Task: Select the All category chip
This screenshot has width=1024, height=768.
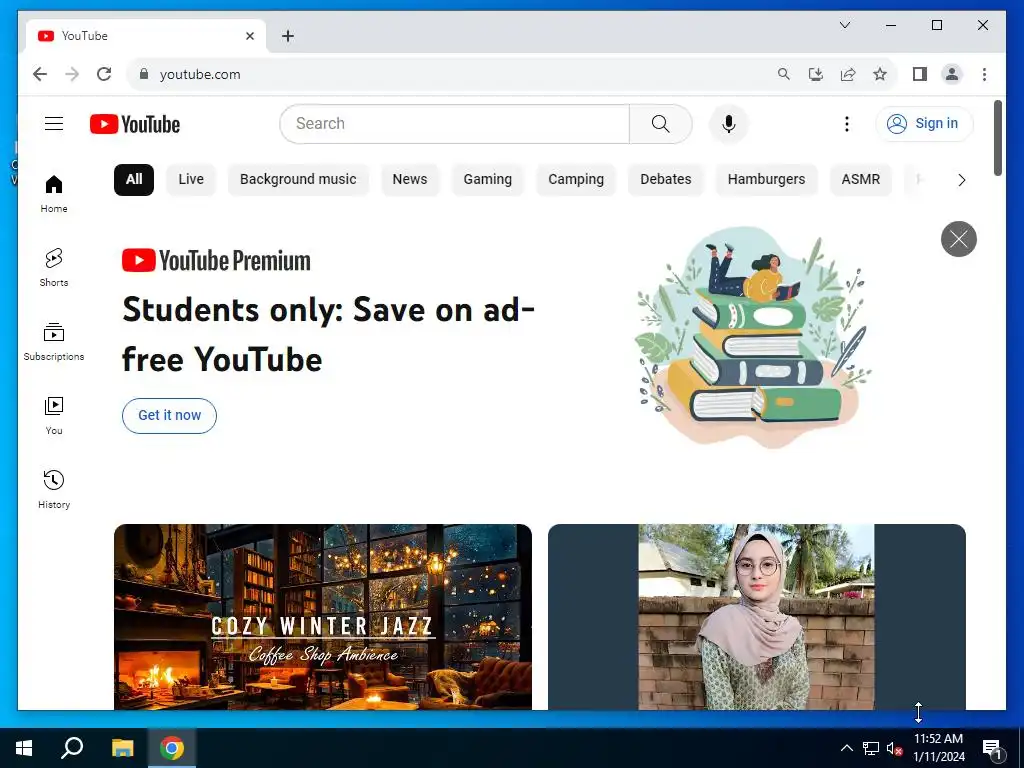Action: (x=134, y=180)
